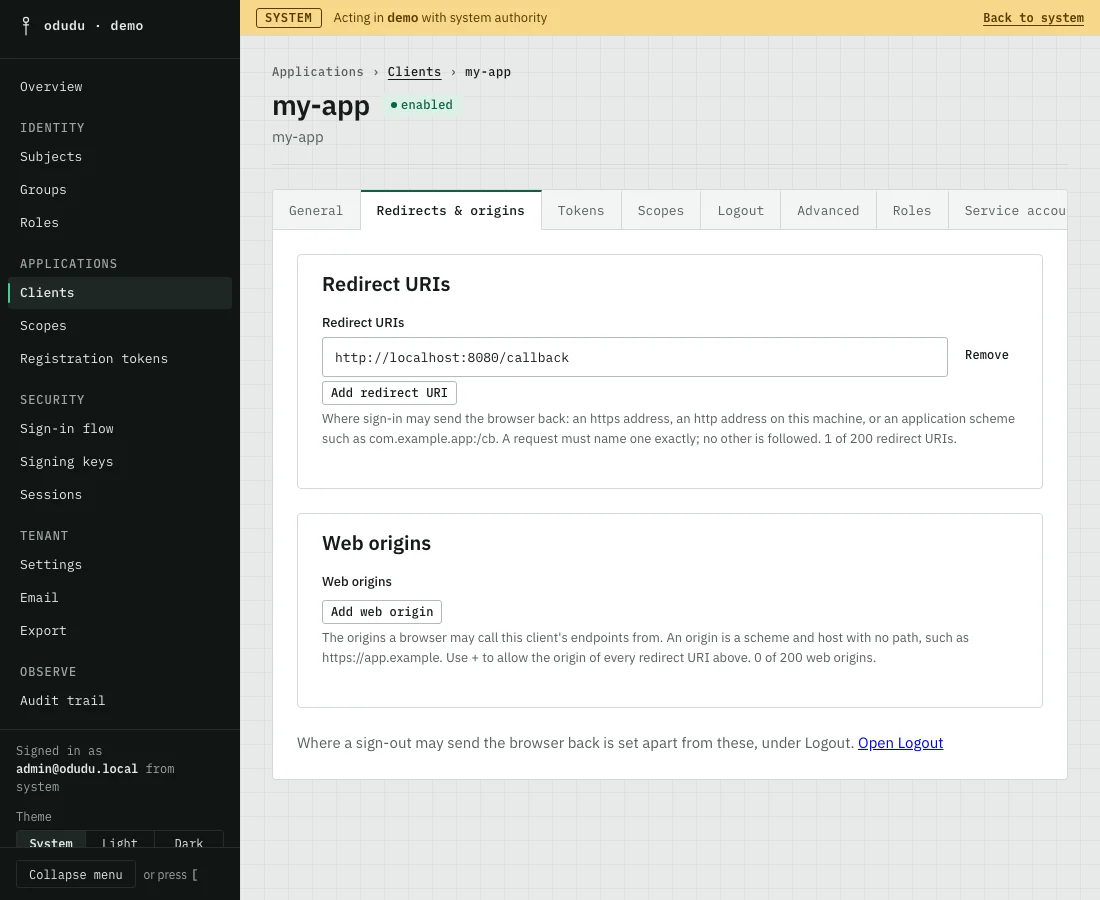
Task: Follow the Open Logout link
Action: 901,743
